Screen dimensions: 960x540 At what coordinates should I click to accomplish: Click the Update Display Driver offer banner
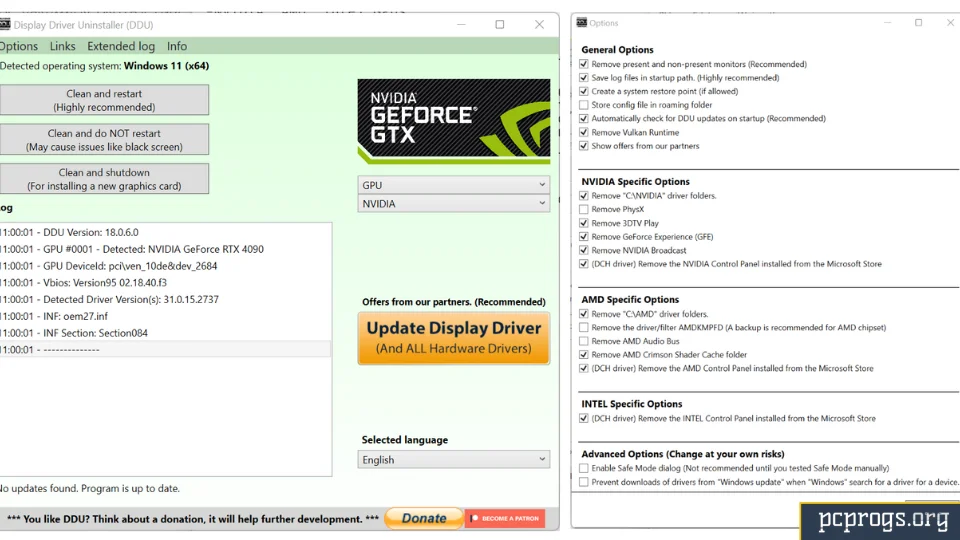pos(454,338)
